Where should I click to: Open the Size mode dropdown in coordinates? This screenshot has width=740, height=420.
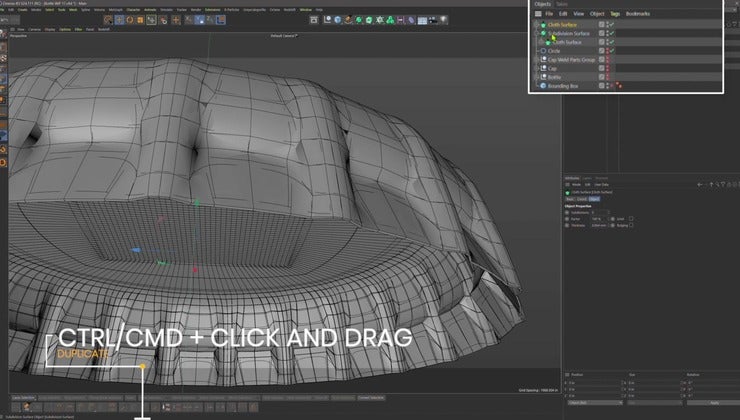(x=655, y=403)
